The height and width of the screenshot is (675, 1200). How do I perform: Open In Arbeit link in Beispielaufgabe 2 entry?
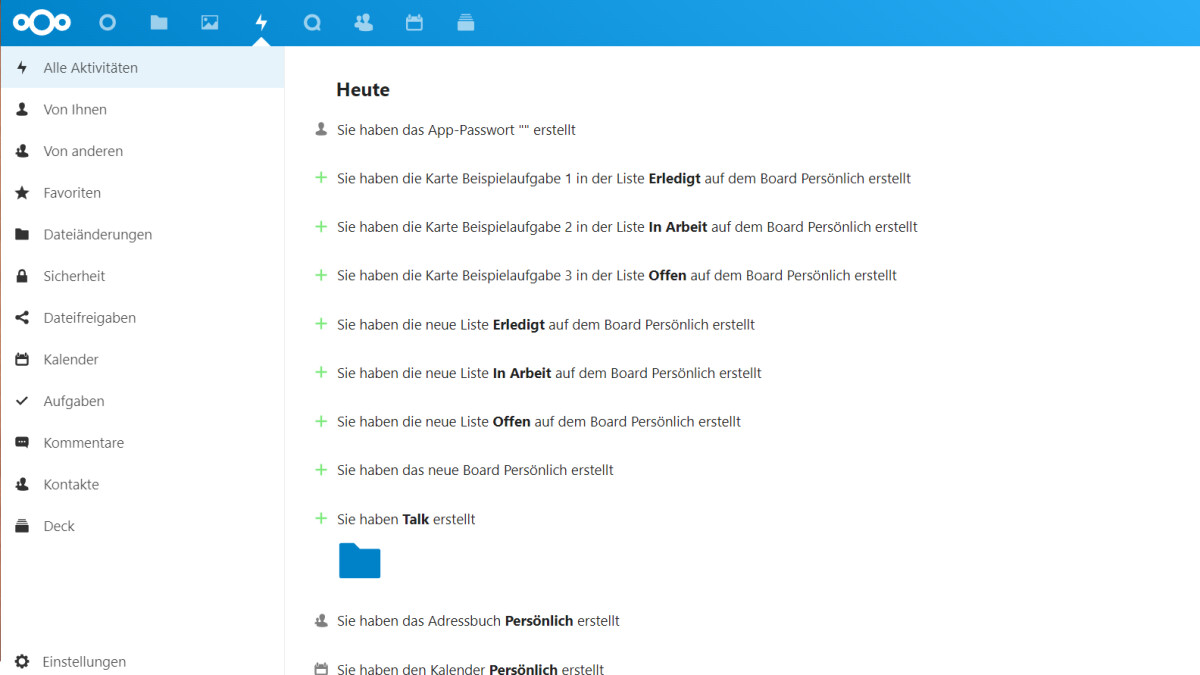[678, 227]
